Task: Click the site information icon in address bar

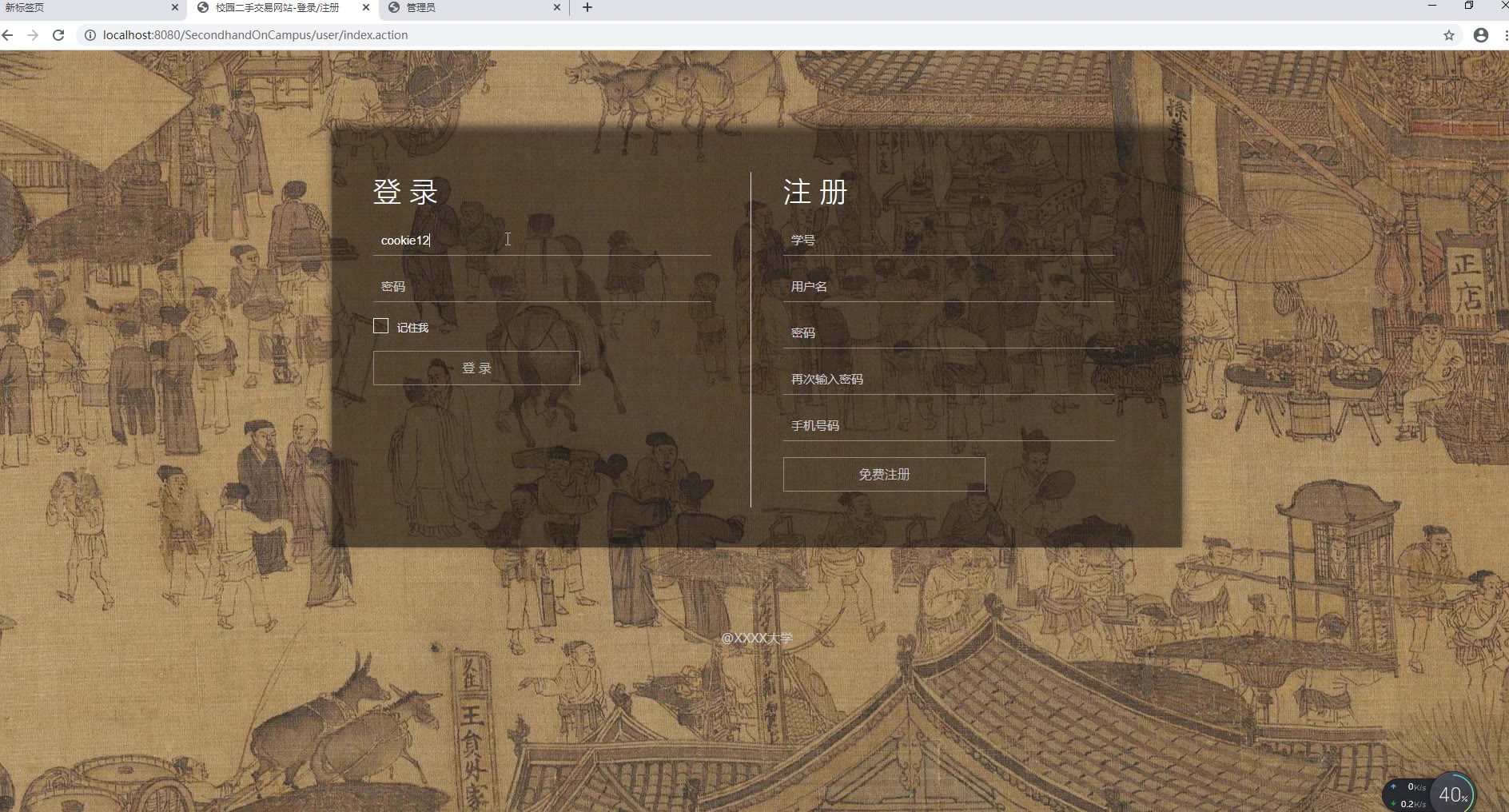Action: [90, 35]
